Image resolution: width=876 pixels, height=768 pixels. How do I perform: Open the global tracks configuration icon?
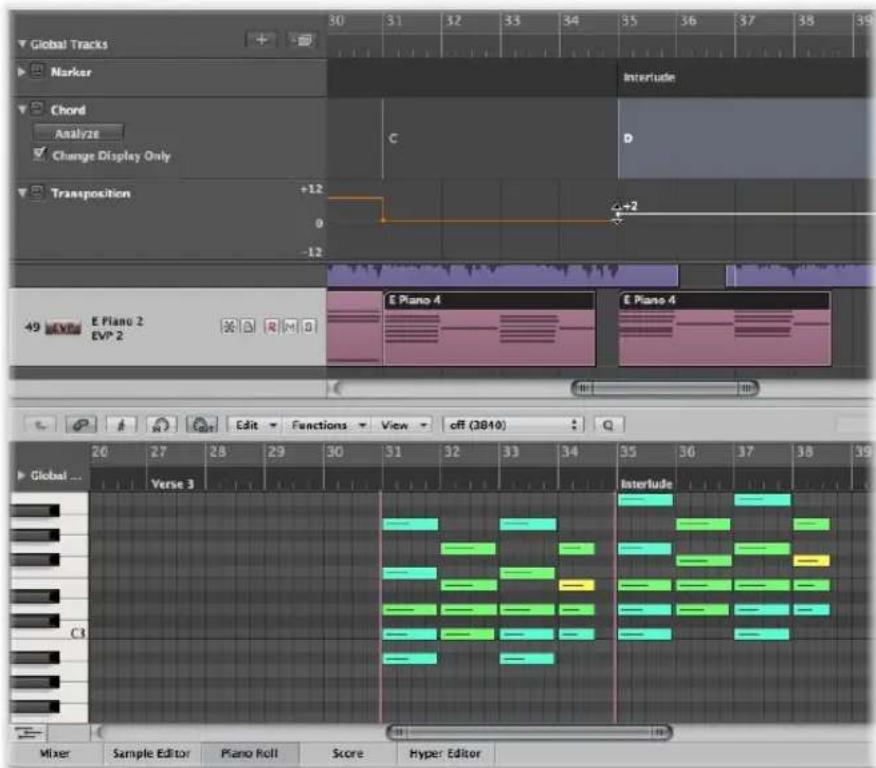(303, 40)
